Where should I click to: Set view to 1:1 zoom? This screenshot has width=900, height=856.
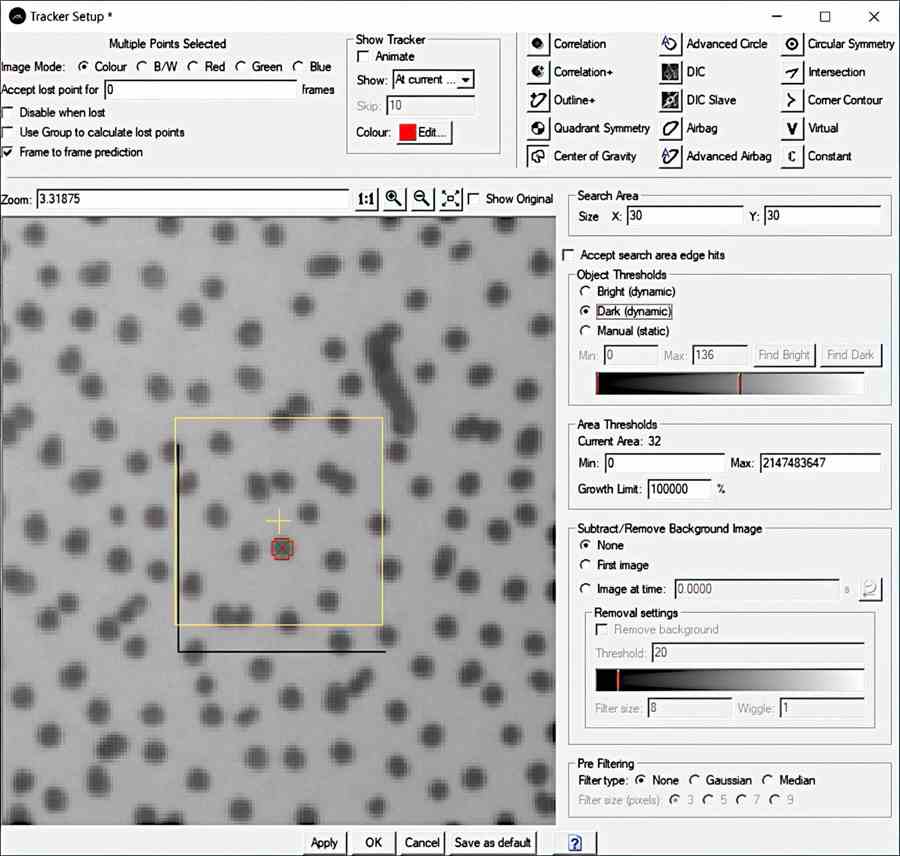(366, 198)
